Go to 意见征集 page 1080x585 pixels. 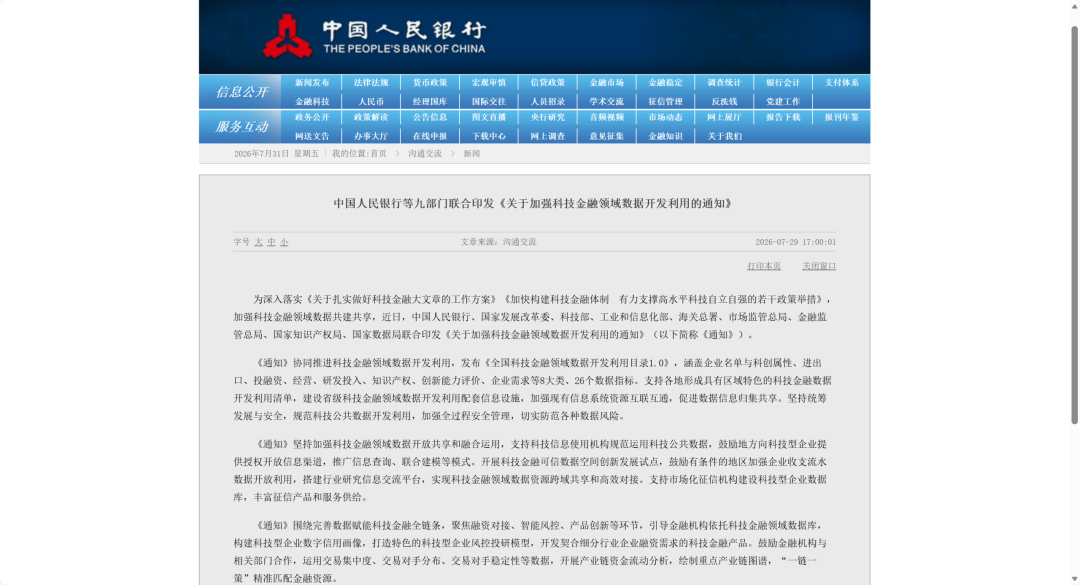(607, 136)
